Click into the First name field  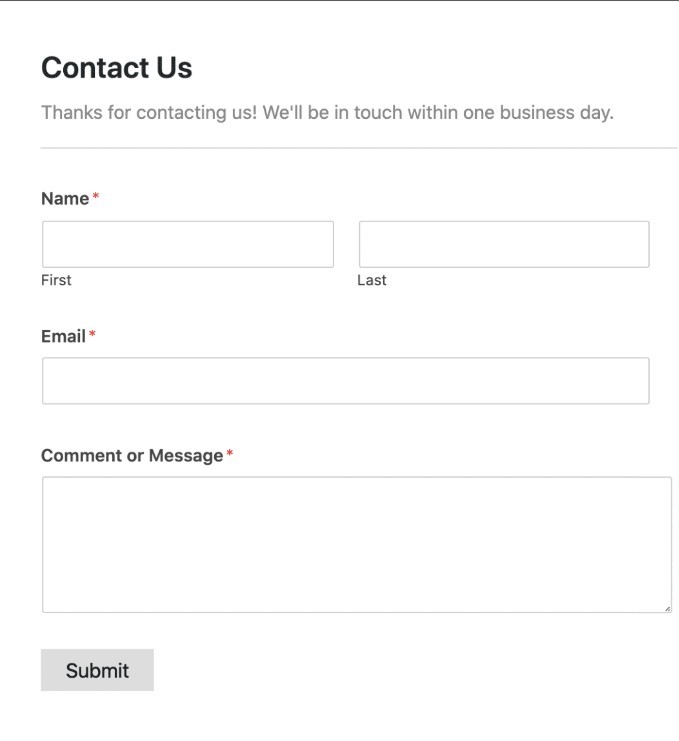(188, 244)
